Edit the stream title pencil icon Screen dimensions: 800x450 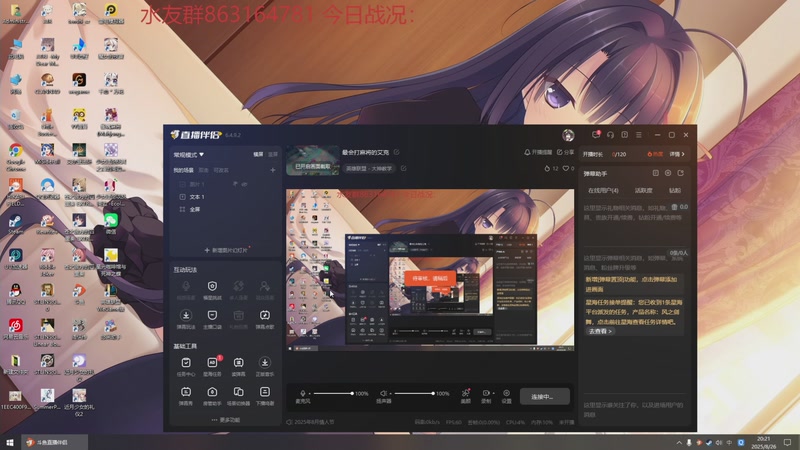coord(396,152)
